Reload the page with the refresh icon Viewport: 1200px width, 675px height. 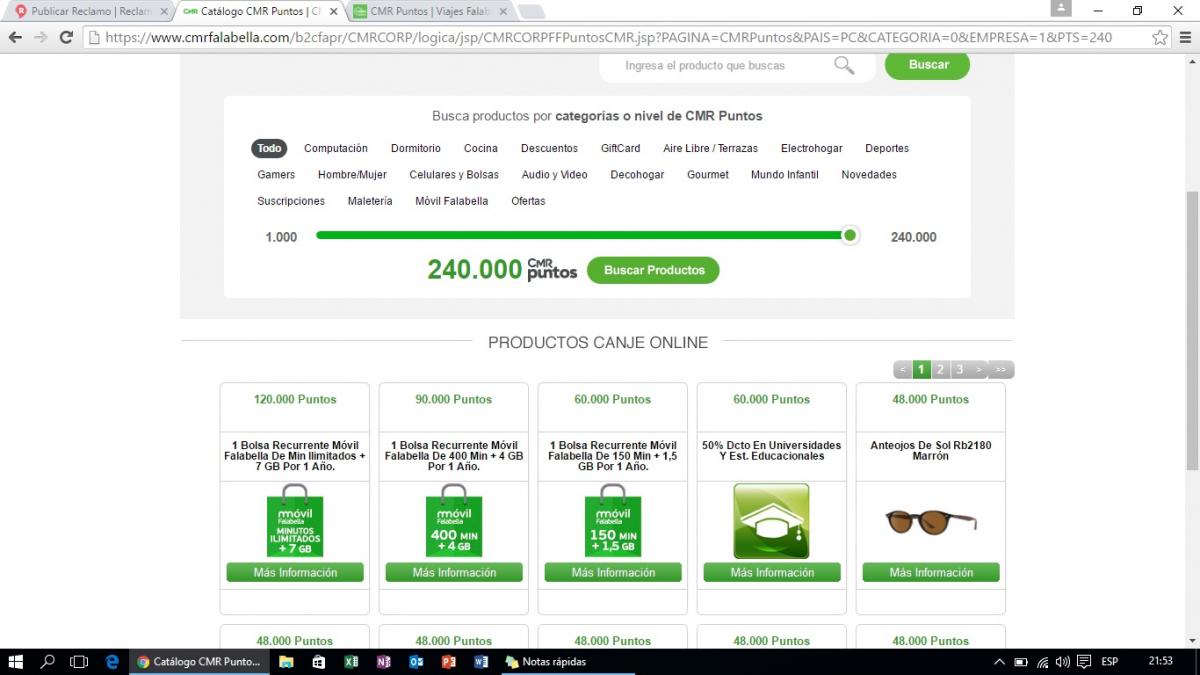point(66,37)
